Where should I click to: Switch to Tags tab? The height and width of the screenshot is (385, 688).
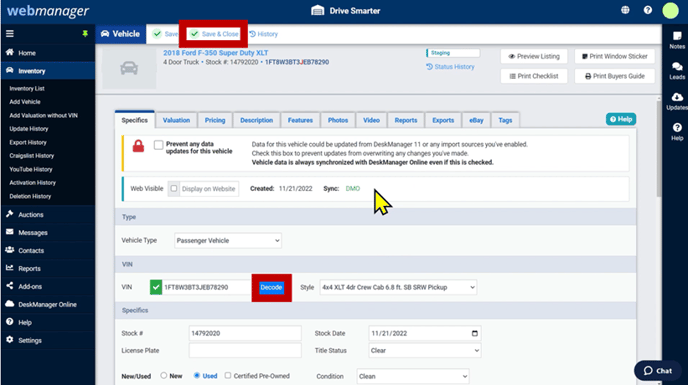505,120
